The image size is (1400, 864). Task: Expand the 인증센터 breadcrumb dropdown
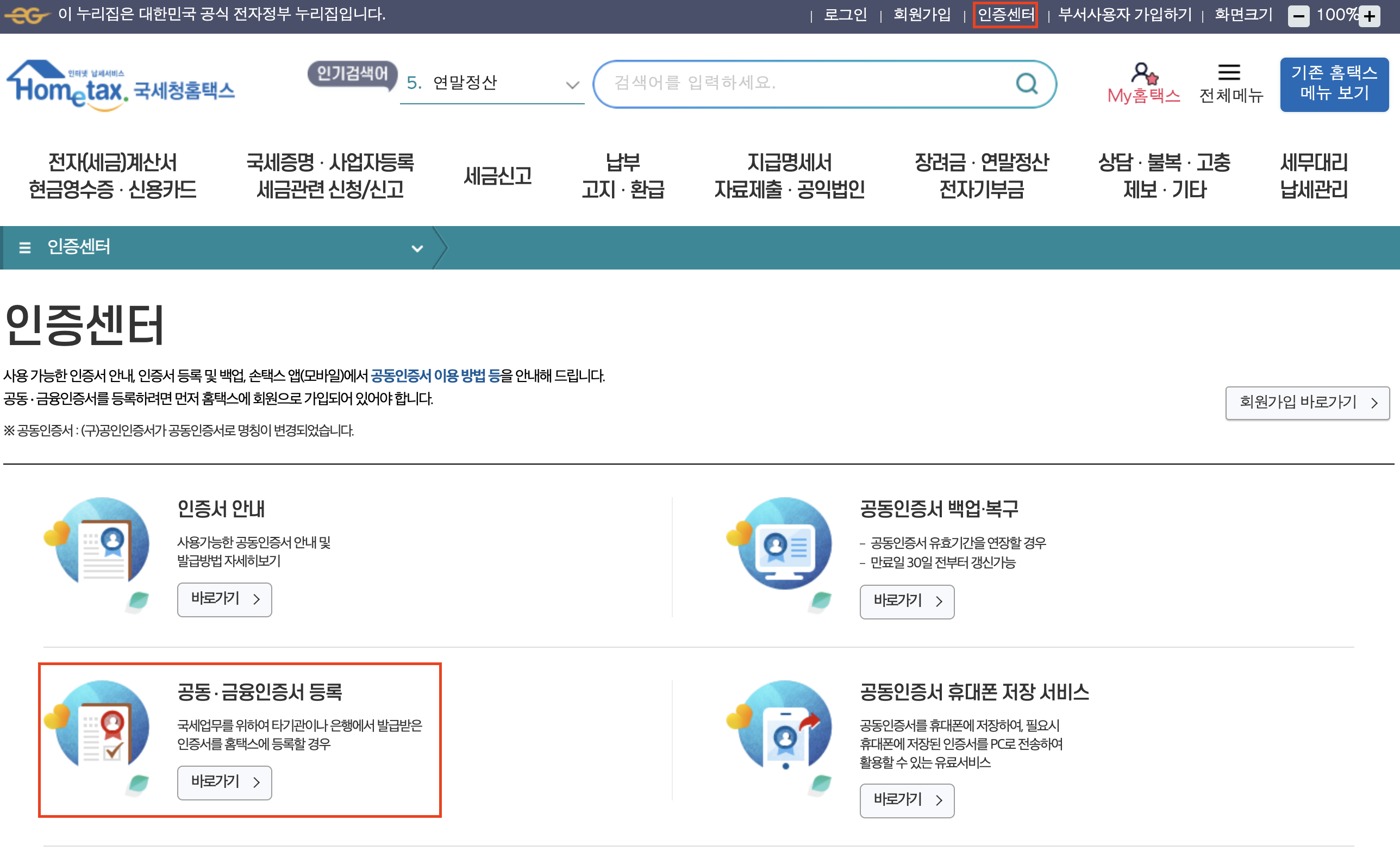417,248
